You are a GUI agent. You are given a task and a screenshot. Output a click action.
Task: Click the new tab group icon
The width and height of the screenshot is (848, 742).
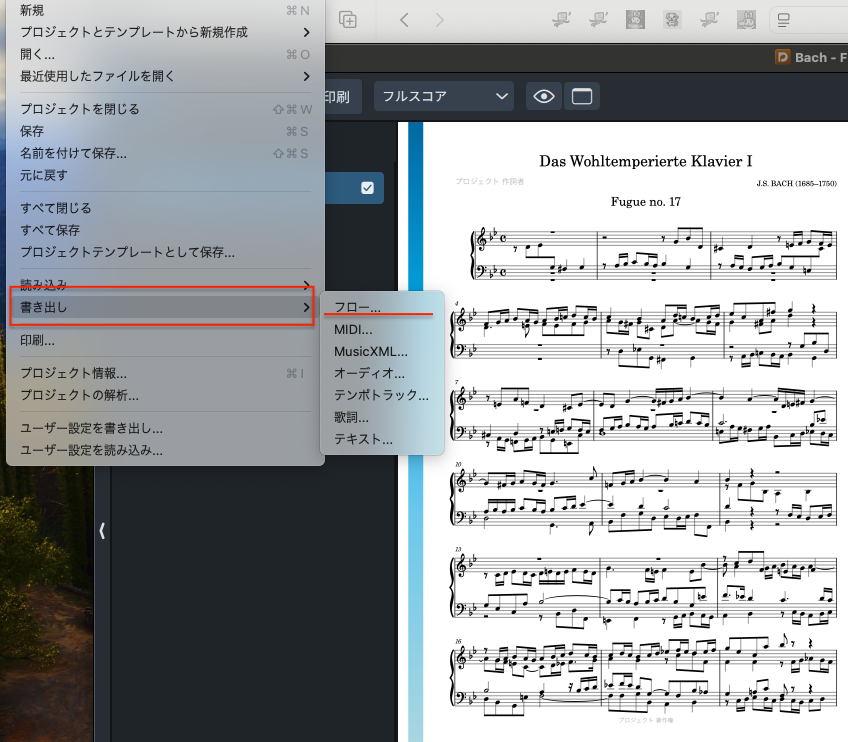[348, 19]
